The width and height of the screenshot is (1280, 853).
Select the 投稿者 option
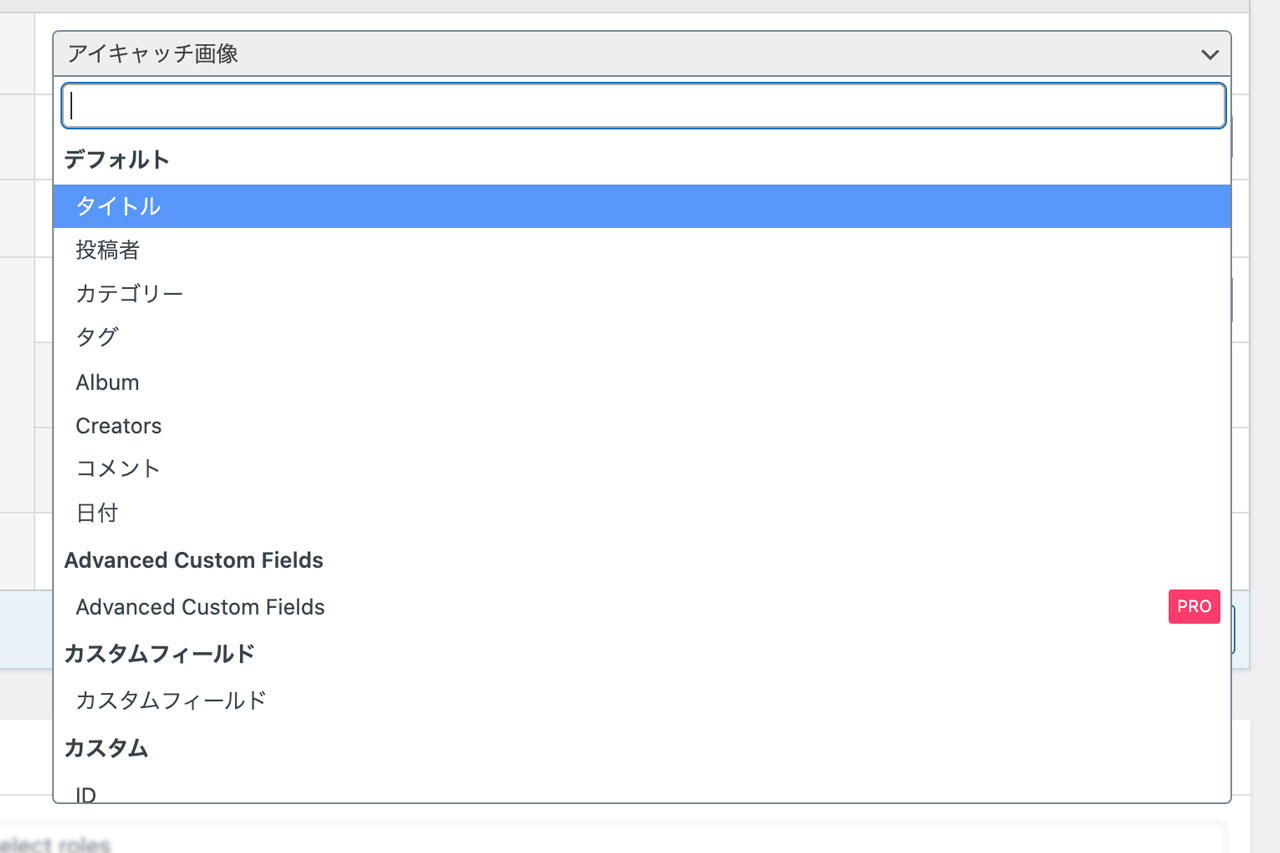click(x=108, y=250)
